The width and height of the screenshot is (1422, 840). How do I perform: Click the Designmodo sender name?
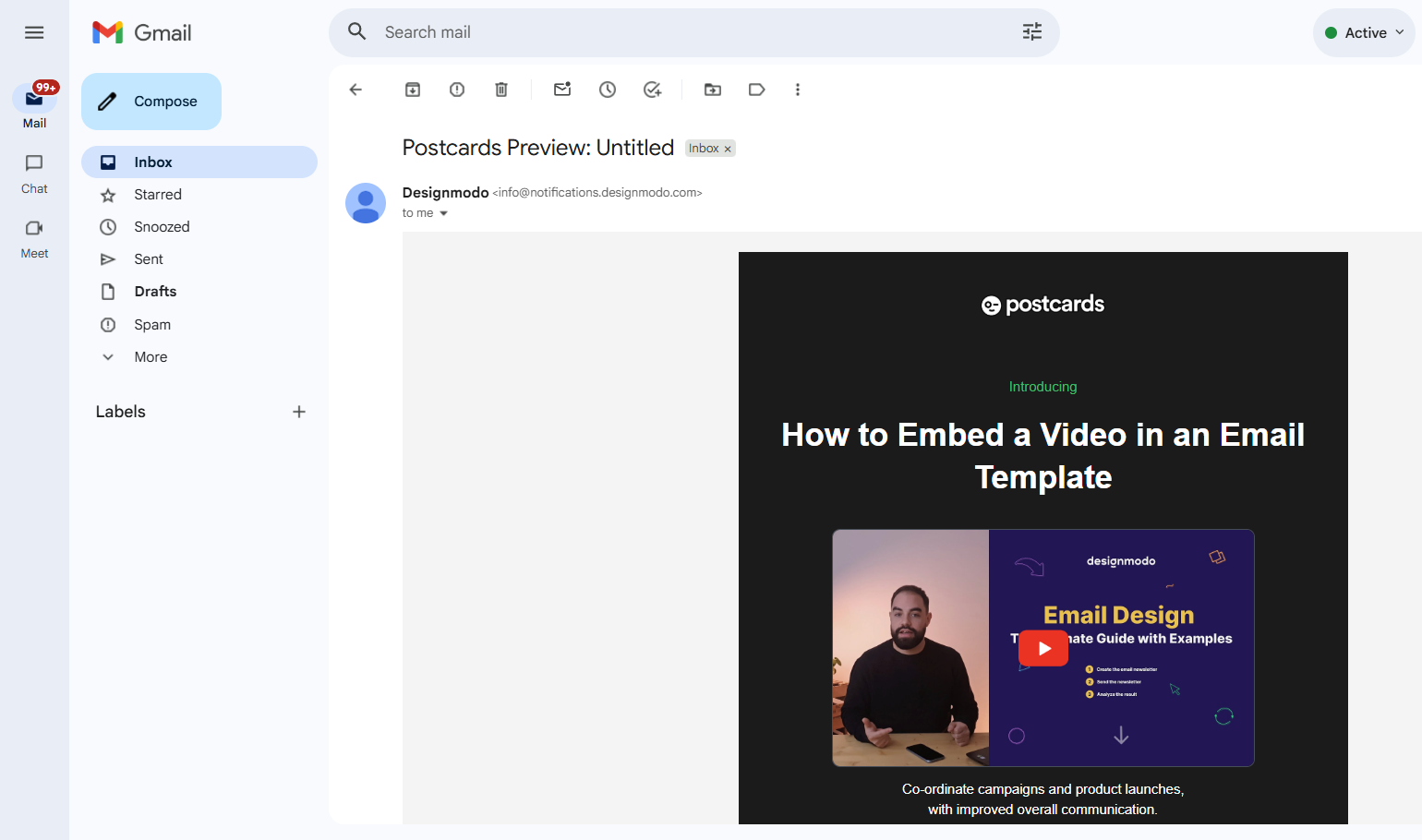click(445, 192)
